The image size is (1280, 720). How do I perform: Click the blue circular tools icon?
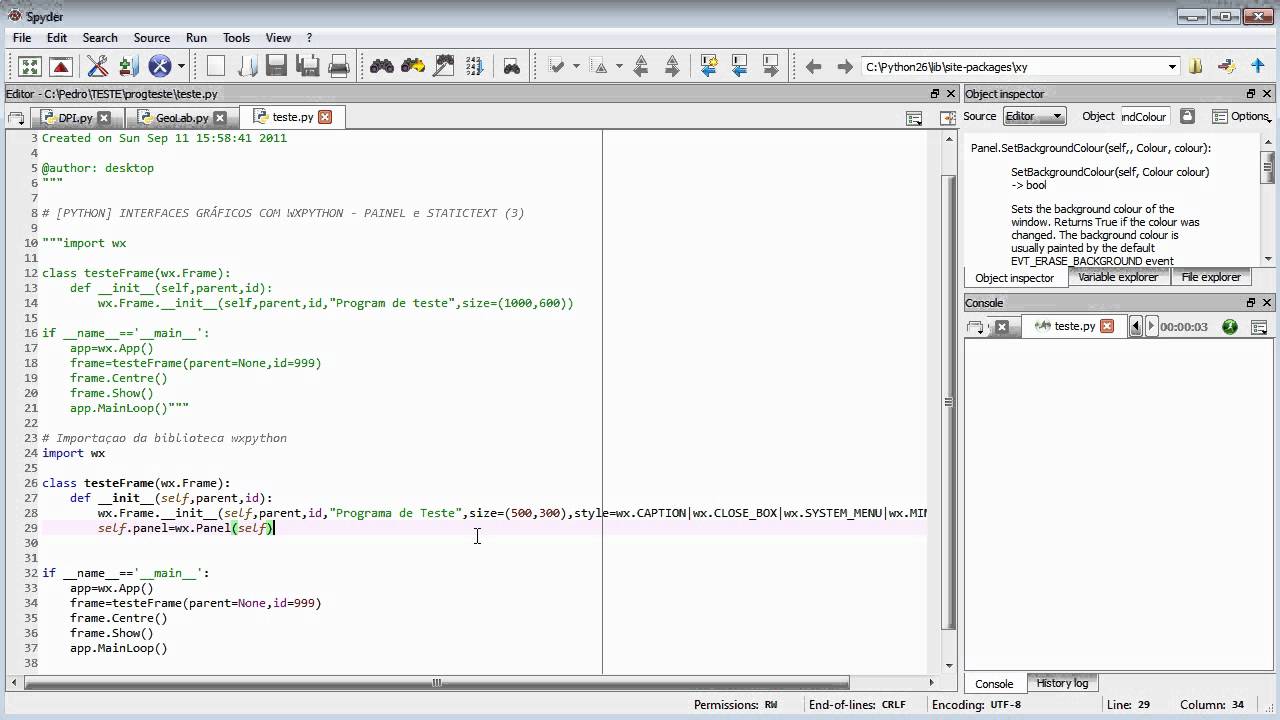159,67
